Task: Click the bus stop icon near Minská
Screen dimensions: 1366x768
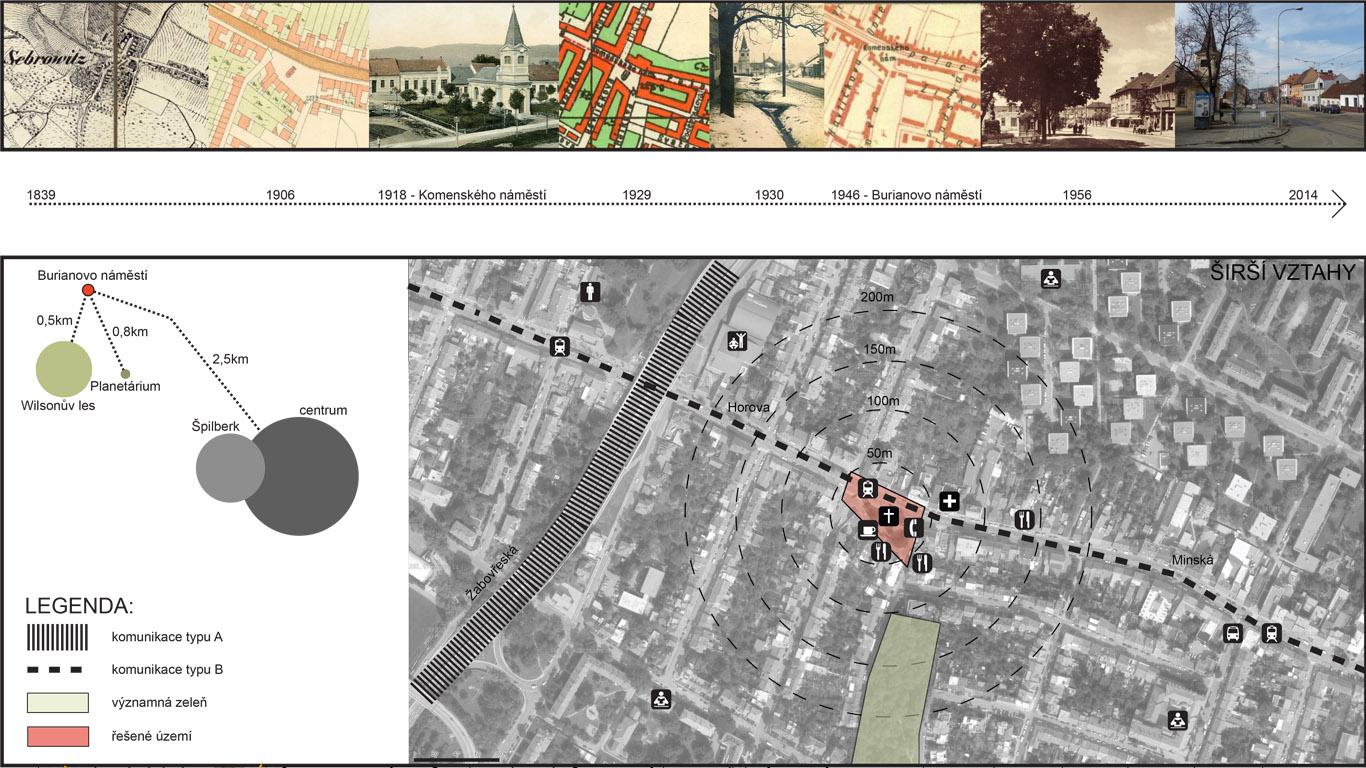Action: click(x=1233, y=633)
